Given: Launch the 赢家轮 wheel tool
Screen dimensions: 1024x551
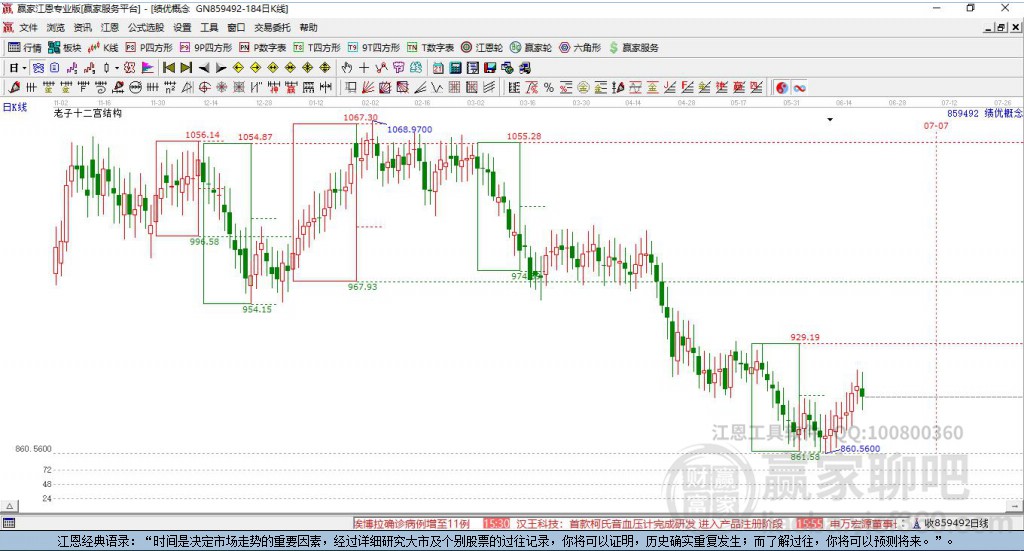Looking at the screenshot, I should pyautogui.click(x=531, y=48).
